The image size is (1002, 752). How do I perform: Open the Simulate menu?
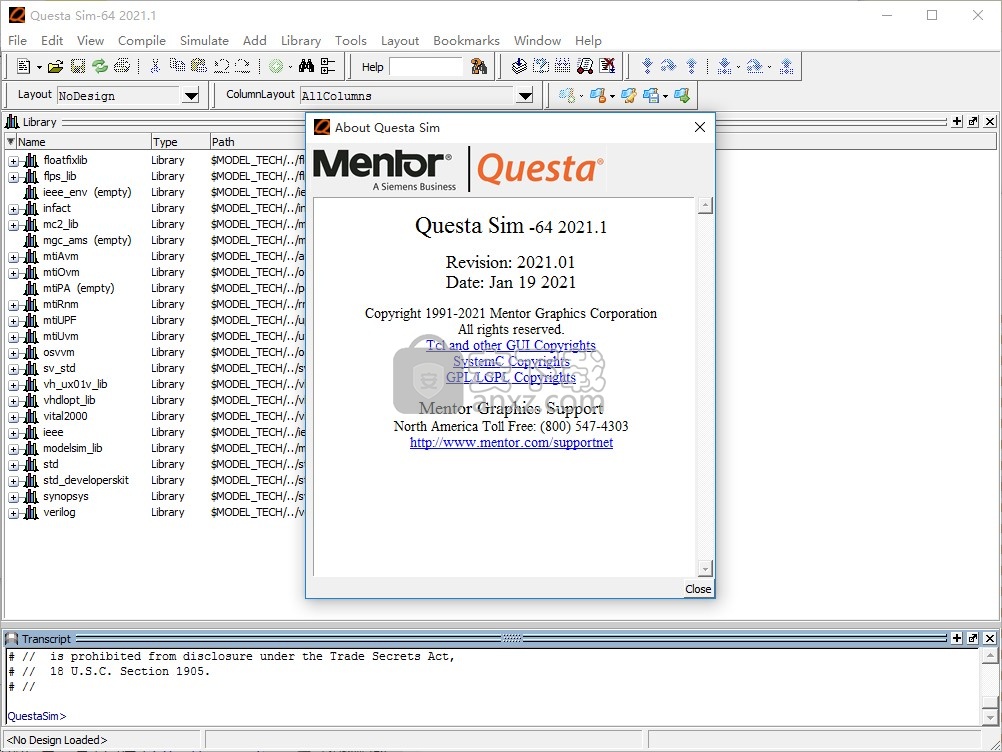coord(204,40)
